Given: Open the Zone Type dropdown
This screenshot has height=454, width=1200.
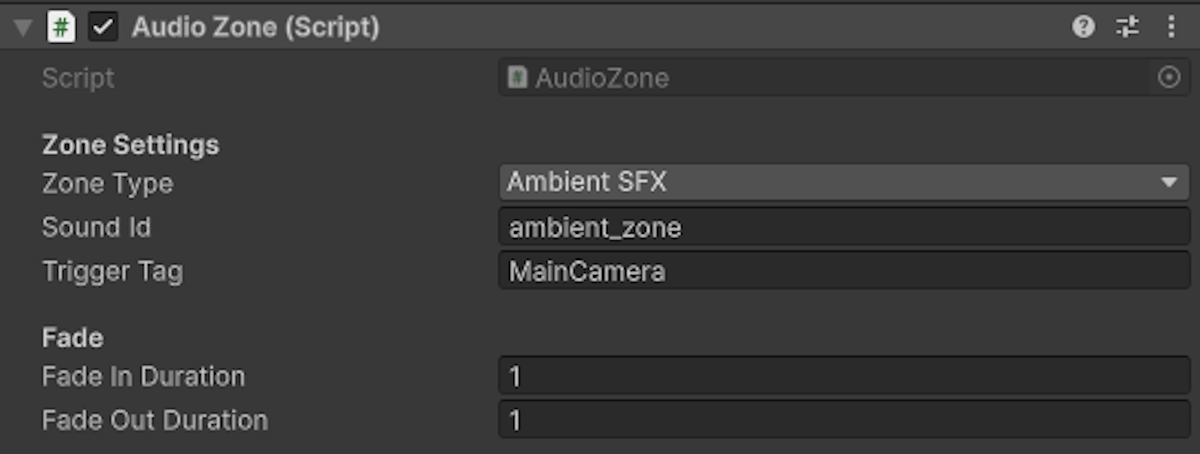Looking at the screenshot, I should (x=830, y=183).
